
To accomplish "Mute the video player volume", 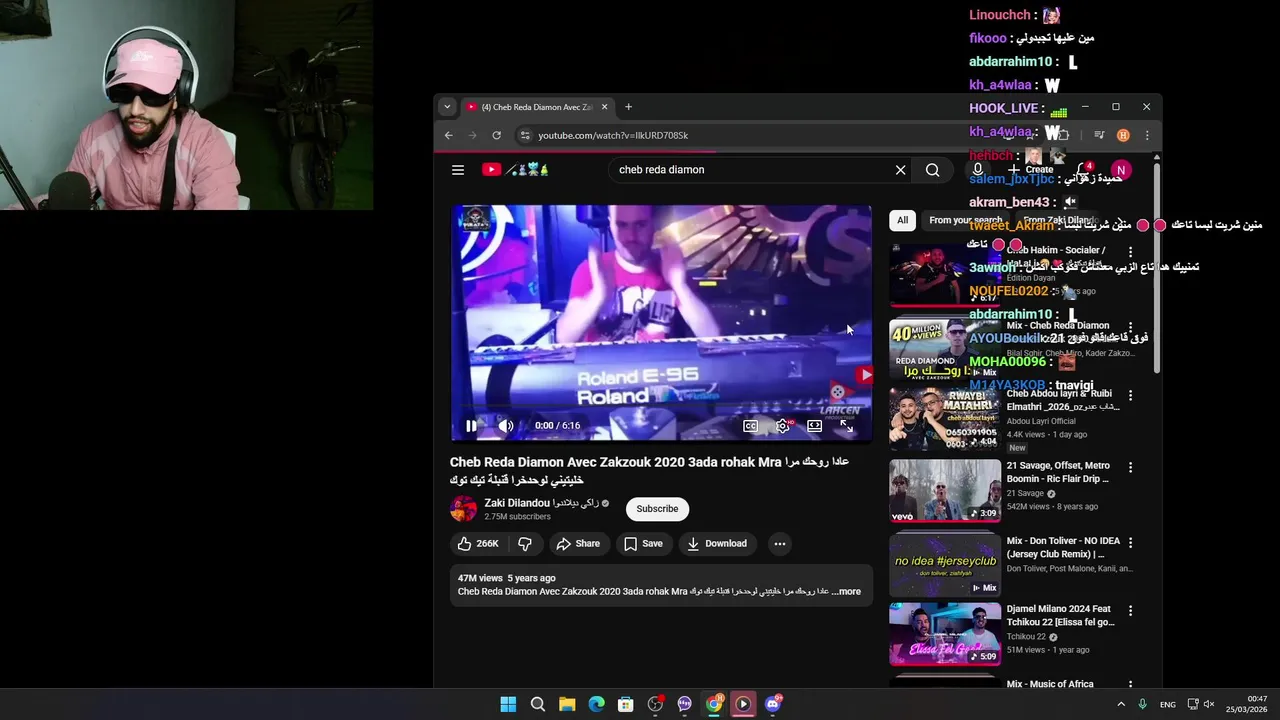I will (506, 426).
